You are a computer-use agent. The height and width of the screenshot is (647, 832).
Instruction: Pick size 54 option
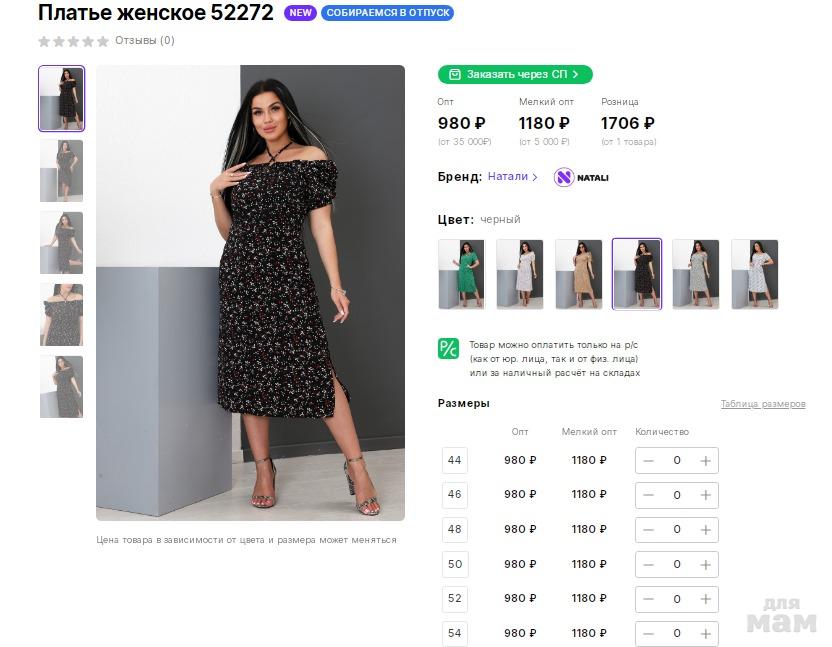[455, 633]
